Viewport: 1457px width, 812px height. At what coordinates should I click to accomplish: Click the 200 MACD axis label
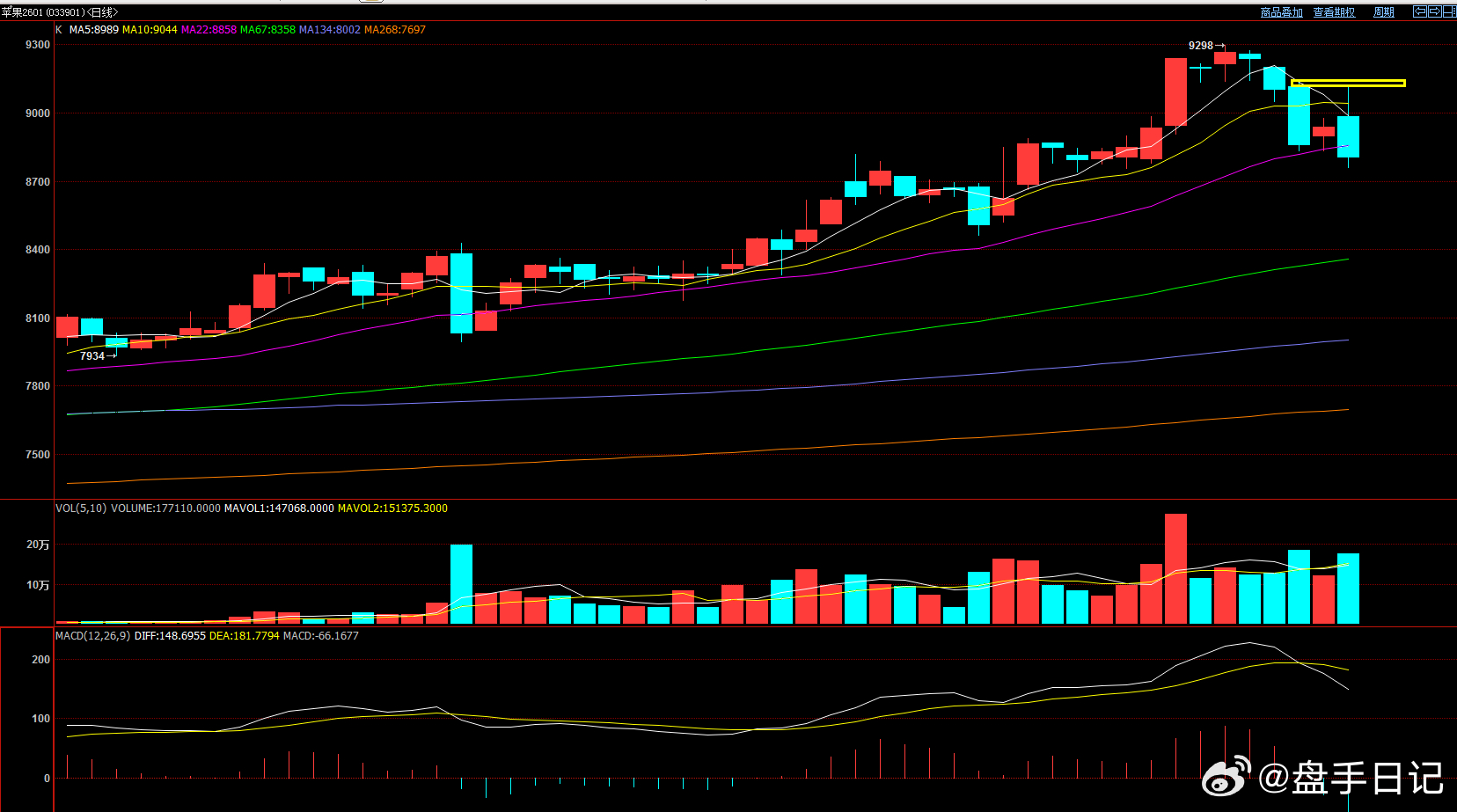point(41,660)
